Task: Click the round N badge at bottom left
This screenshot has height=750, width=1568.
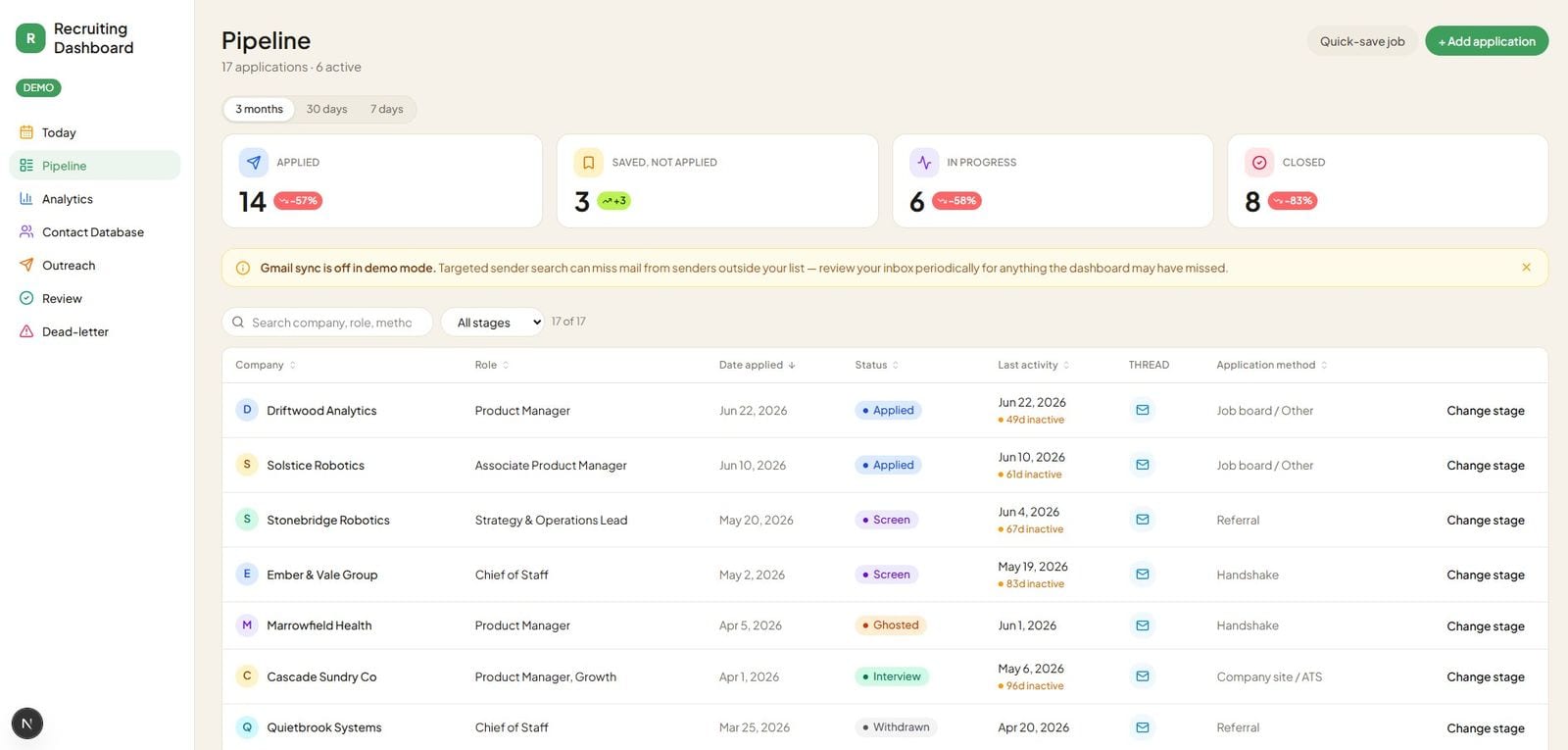Action: [27, 724]
